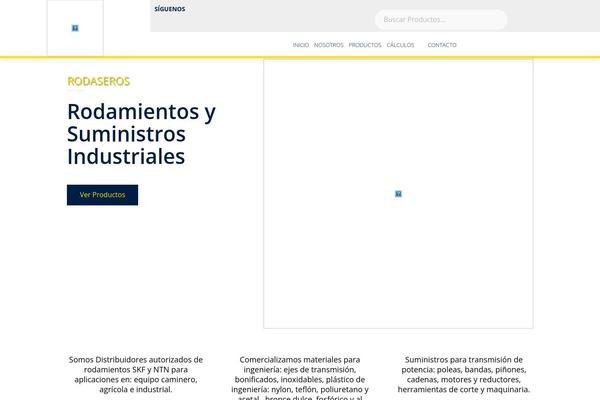Open the CÁLCULOS menu item

[400, 45]
